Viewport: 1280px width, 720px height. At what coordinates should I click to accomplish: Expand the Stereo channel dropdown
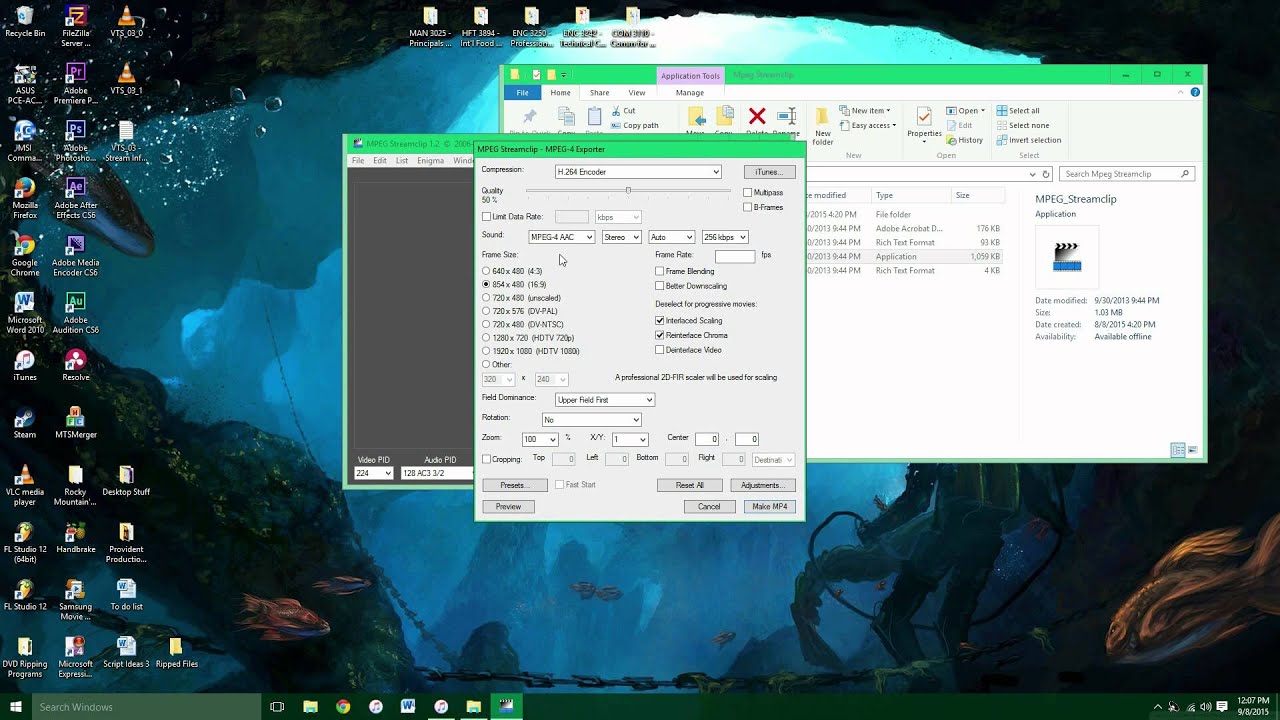(x=621, y=237)
